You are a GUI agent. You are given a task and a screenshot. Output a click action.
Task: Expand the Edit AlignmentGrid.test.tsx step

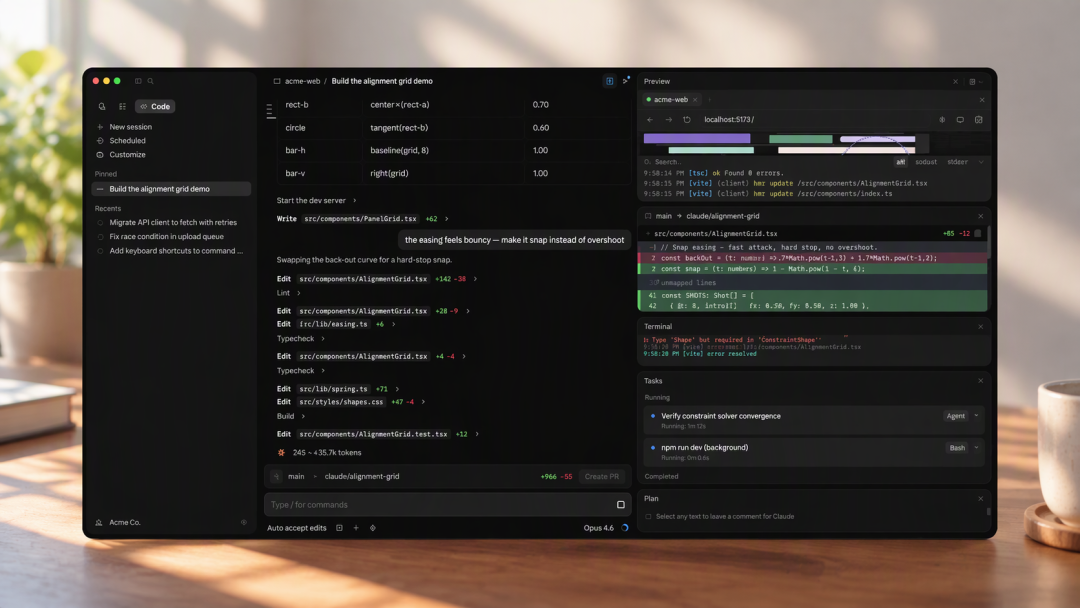tap(377, 434)
